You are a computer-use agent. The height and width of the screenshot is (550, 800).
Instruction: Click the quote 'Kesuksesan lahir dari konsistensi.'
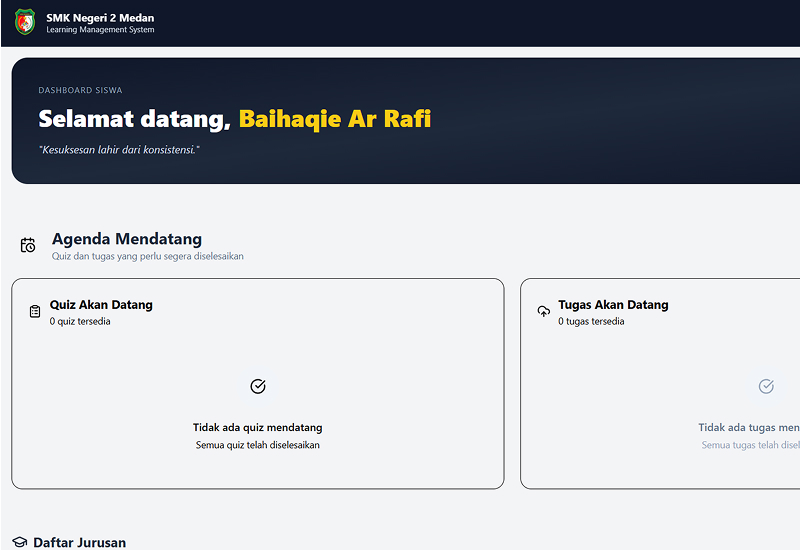click(x=119, y=150)
